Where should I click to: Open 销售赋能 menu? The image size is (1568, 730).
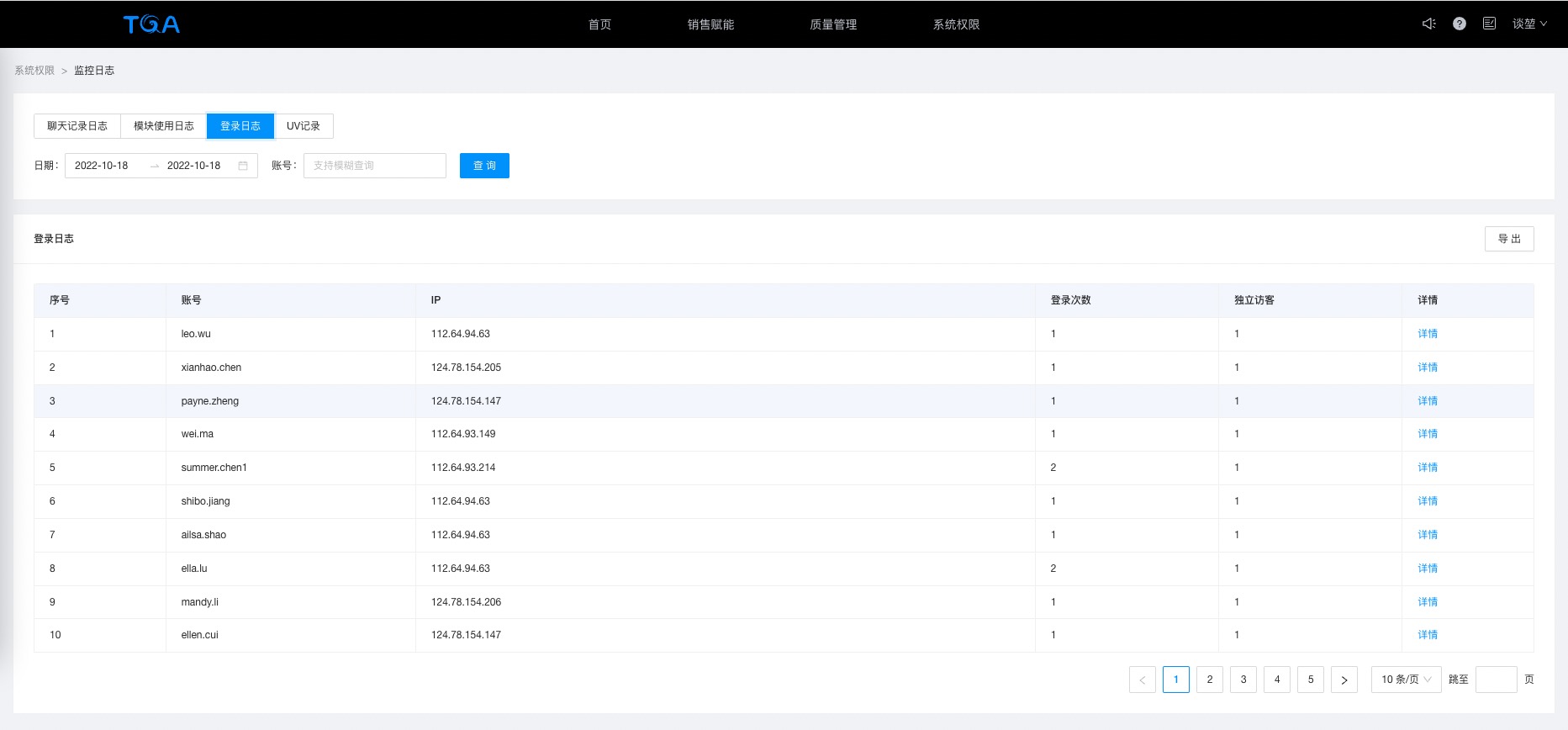click(710, 24)
